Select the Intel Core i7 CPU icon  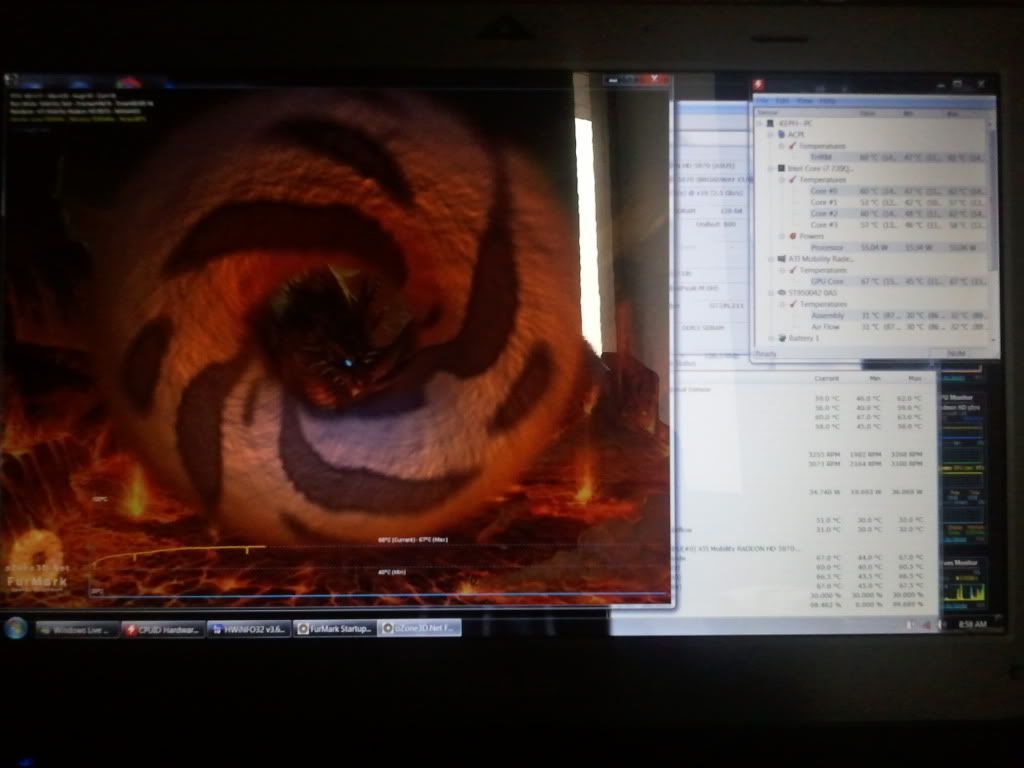(x=781, y=168)
